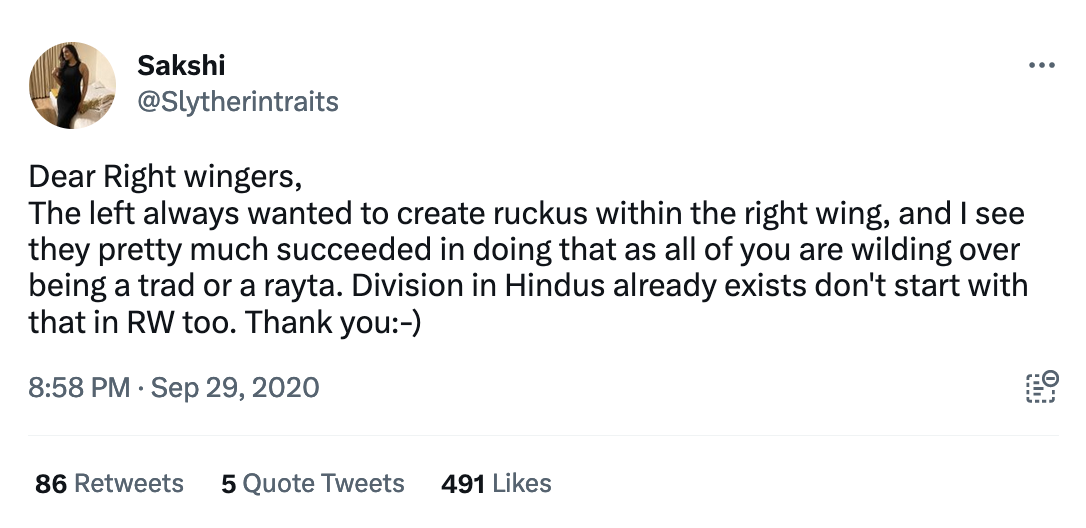Click the 'Thank you:-)' closing text

point(338,323)
